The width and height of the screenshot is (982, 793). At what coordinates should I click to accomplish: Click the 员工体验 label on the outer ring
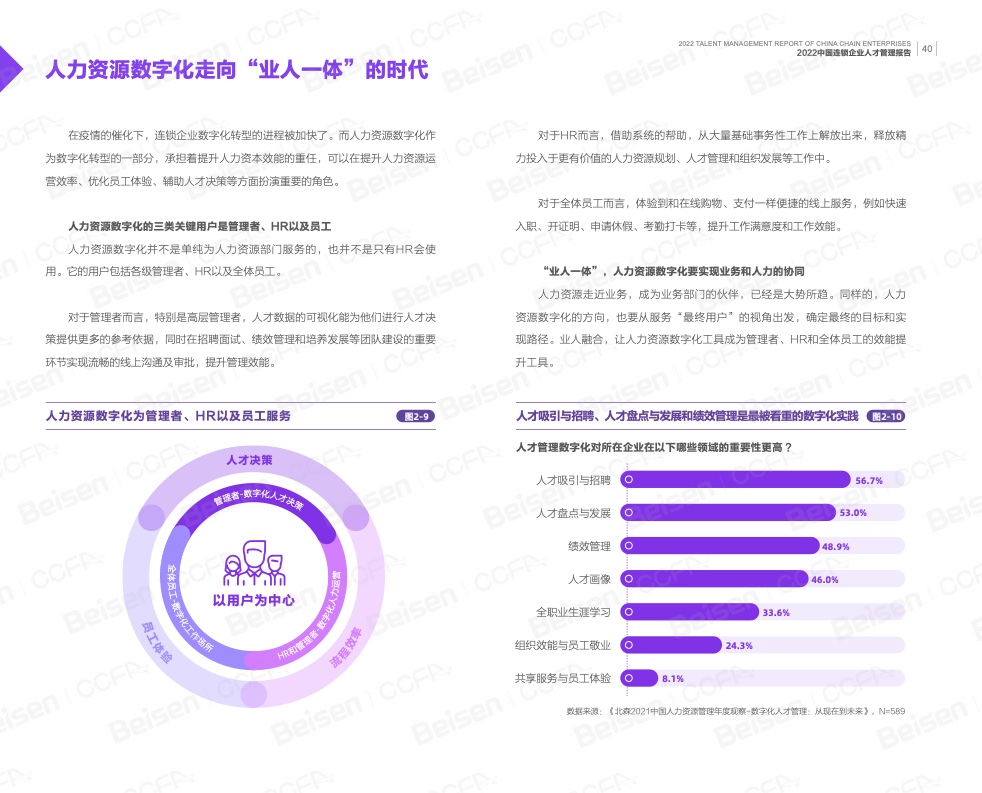point(156,644)
